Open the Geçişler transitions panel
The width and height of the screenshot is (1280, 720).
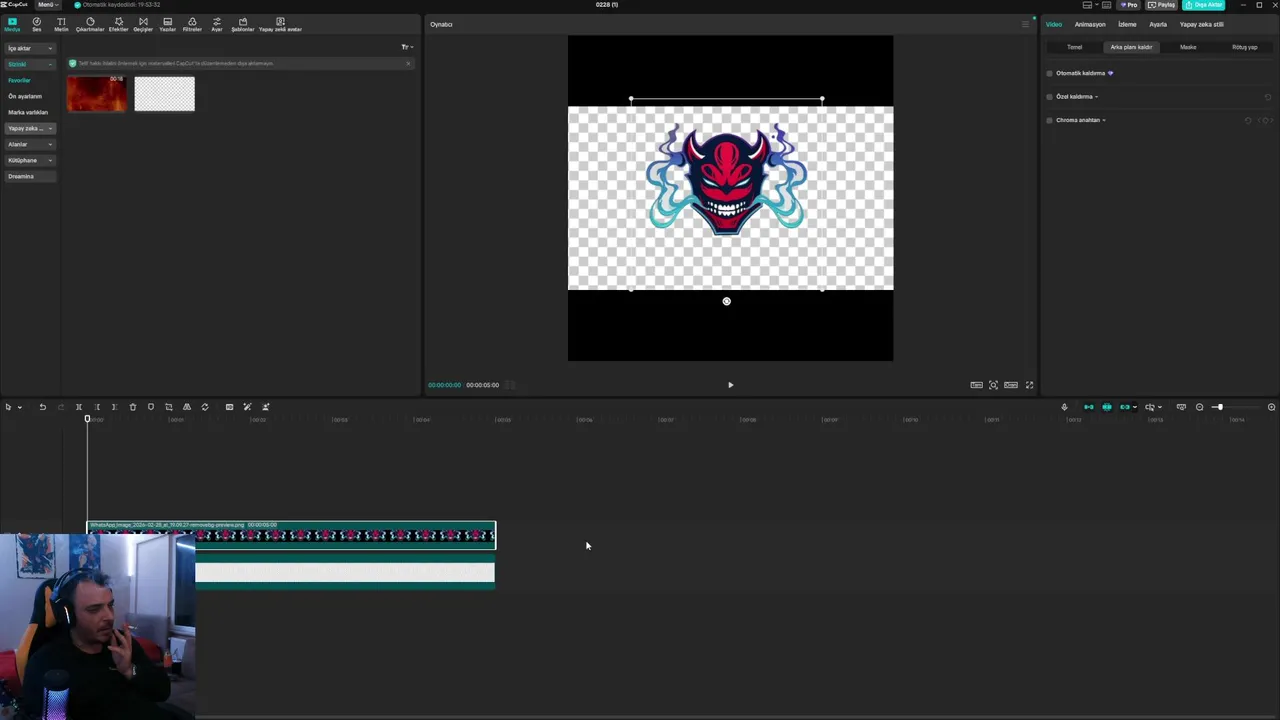coord(143,24)
